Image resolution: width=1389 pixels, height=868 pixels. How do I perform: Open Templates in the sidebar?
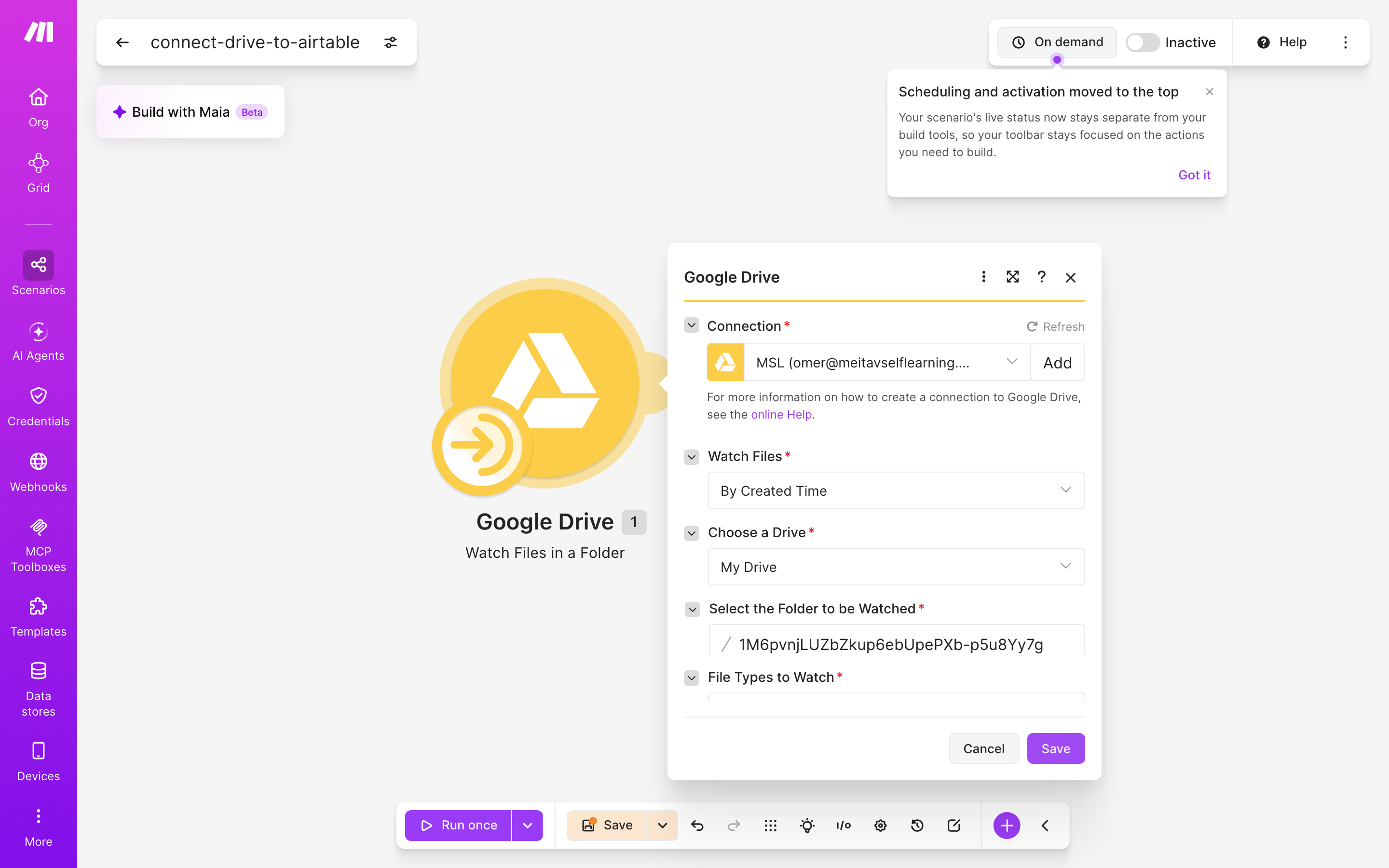point(39,618)
